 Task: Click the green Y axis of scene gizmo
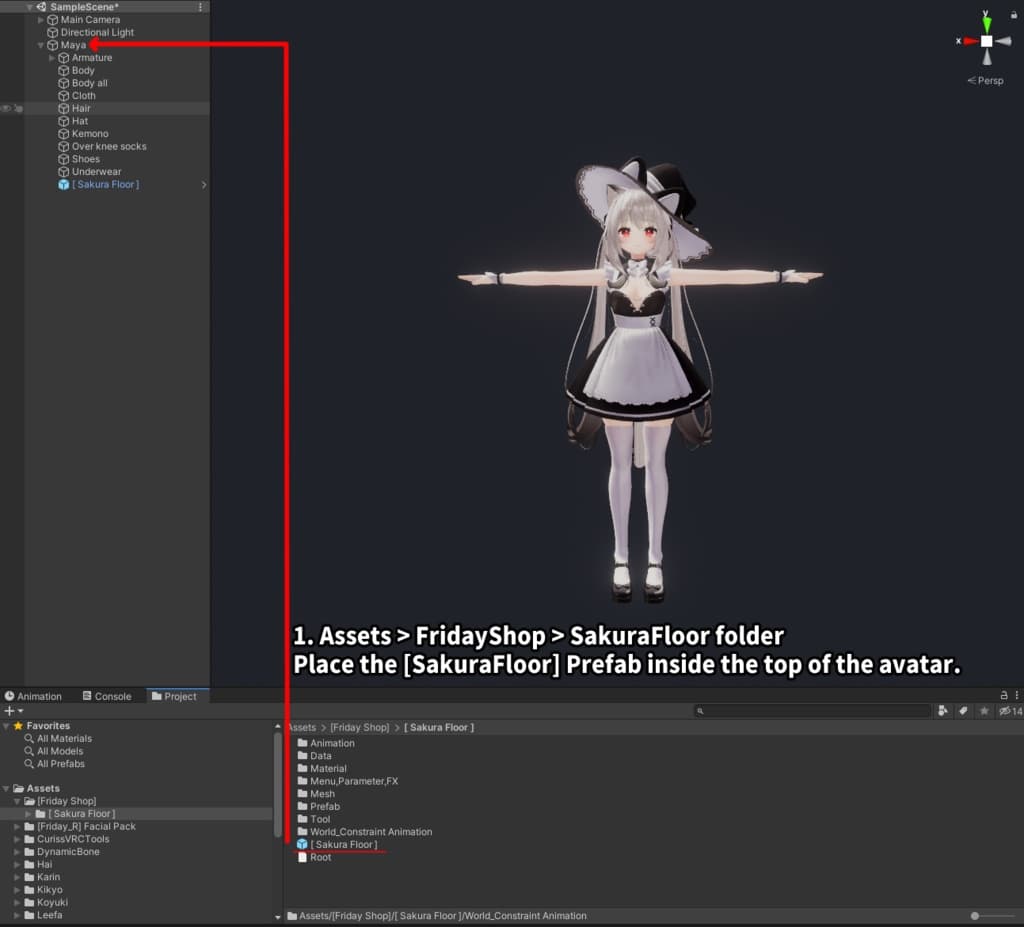point(986,24)
